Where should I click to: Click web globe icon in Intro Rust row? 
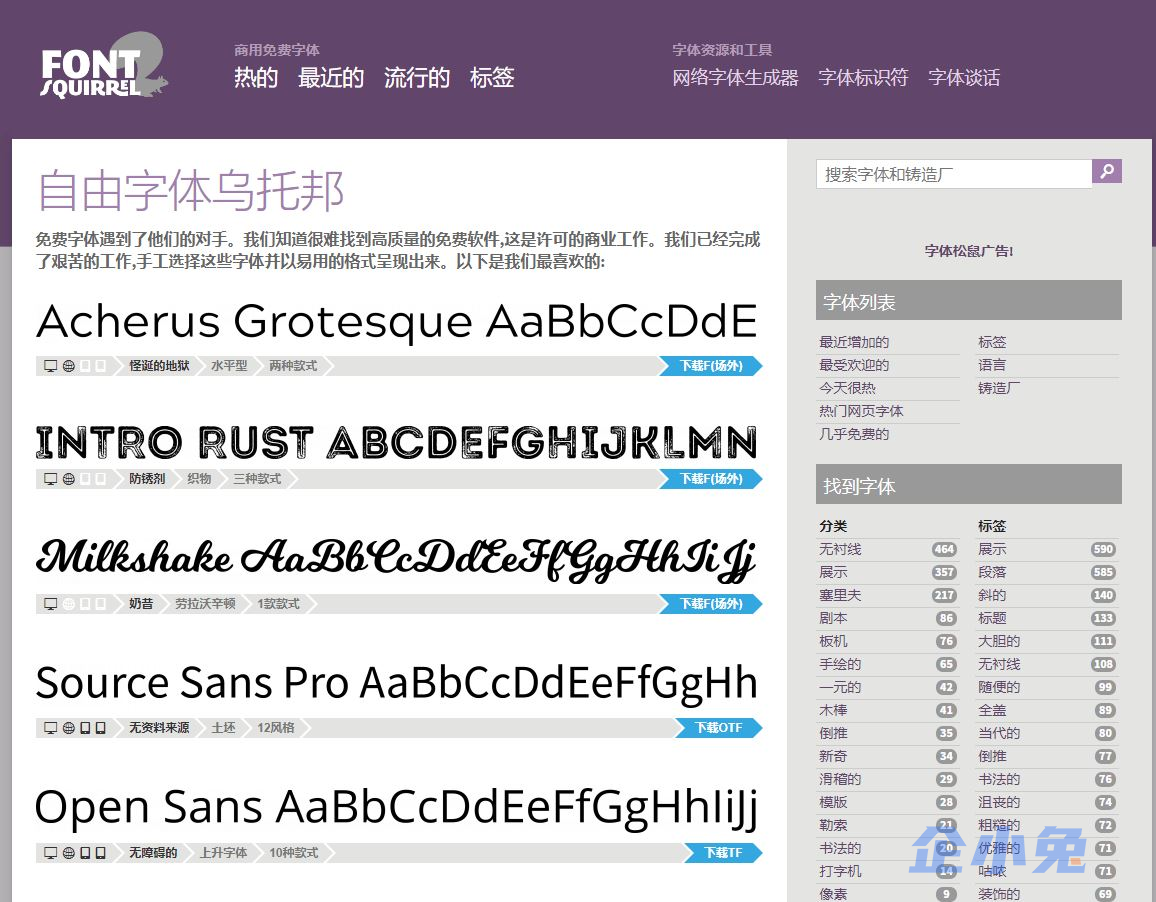pos(69,479)
